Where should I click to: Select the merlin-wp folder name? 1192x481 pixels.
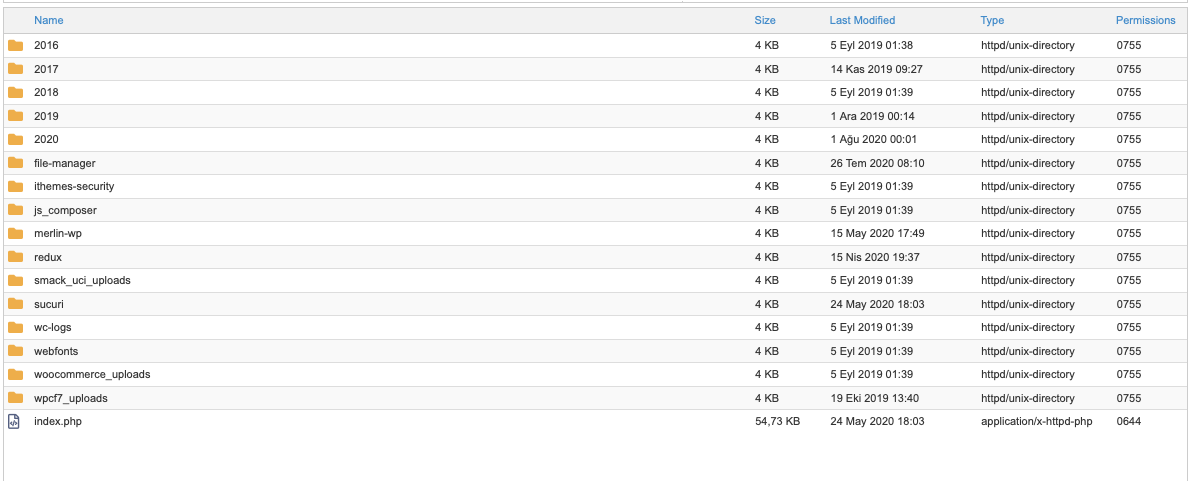coord(58,233)
